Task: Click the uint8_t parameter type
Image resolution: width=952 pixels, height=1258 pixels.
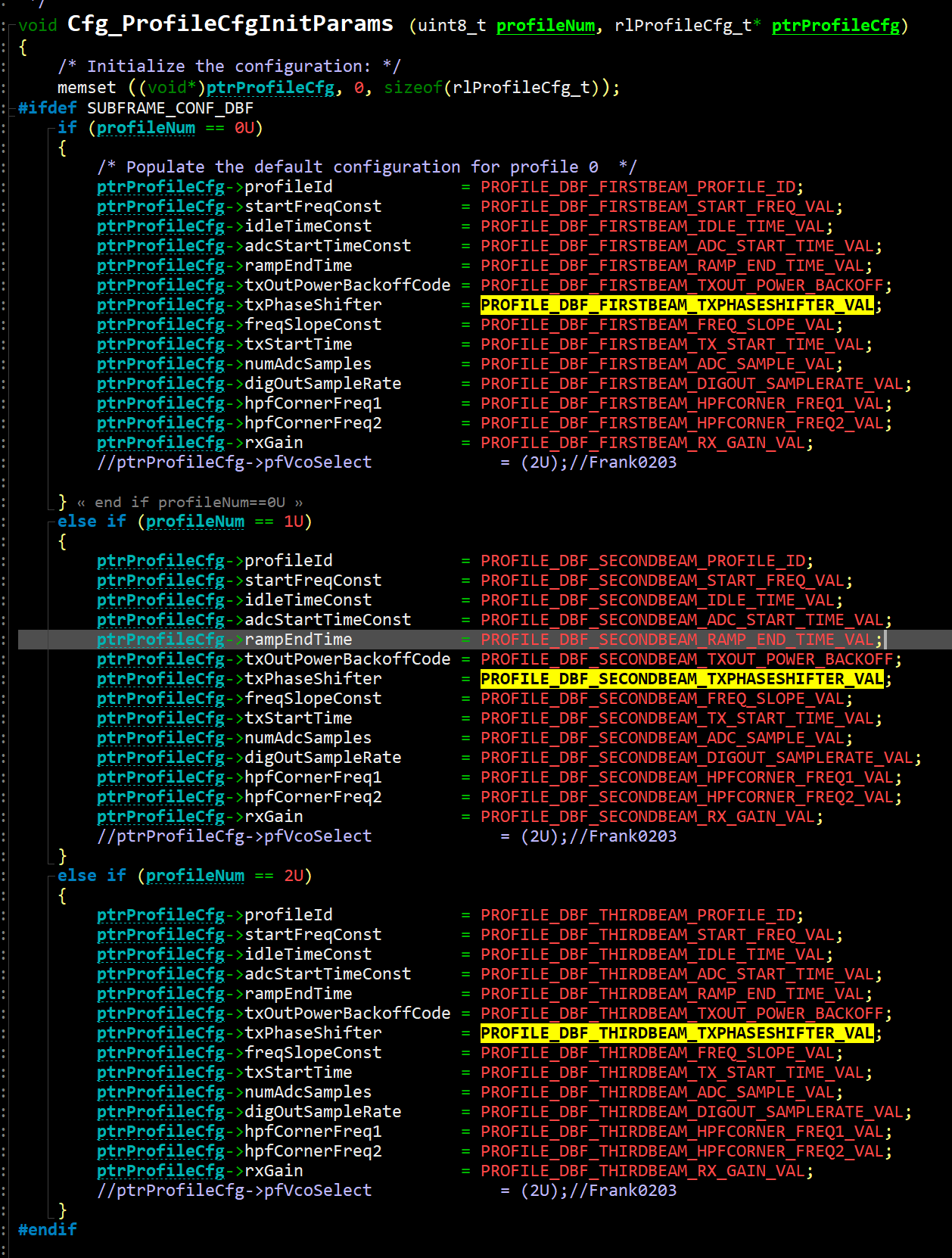Action: [x=452, y=26]
